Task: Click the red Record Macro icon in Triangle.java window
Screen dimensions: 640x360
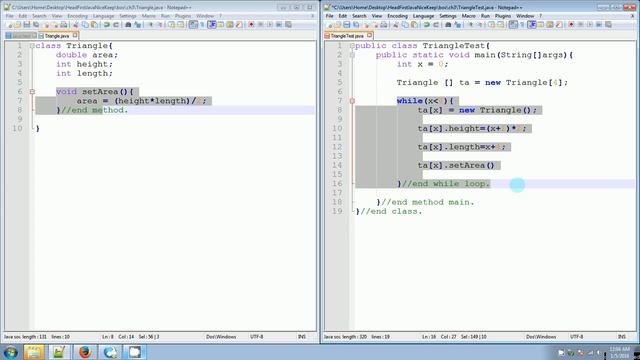Action: 251,25
